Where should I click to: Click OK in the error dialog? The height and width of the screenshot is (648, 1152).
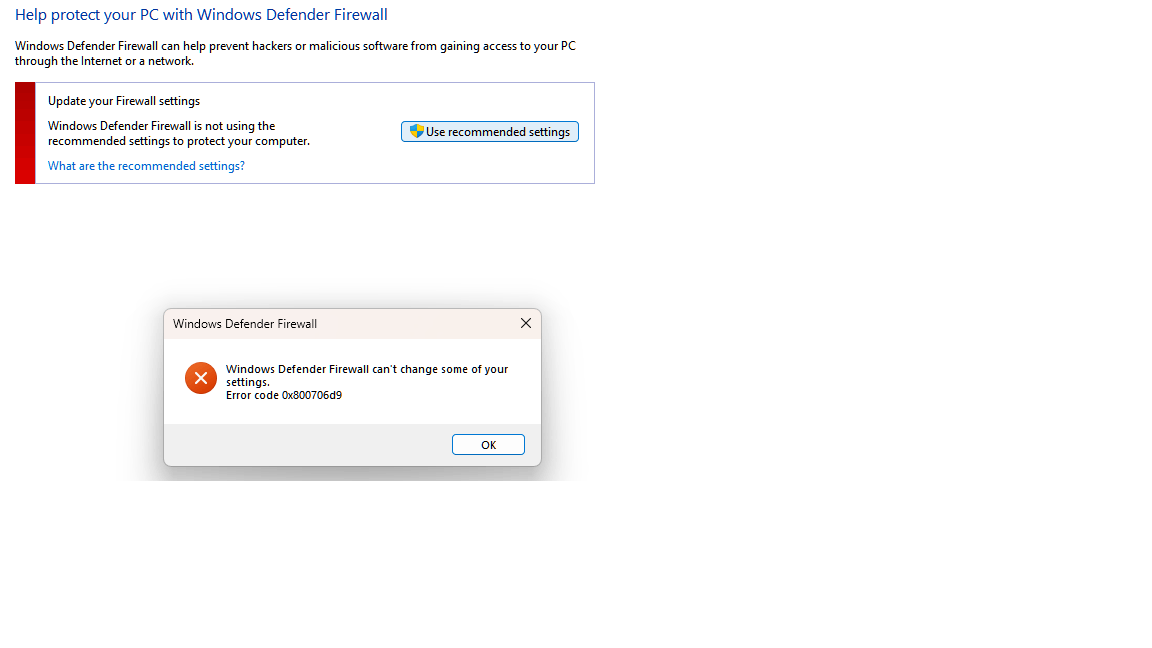point(488,444)
